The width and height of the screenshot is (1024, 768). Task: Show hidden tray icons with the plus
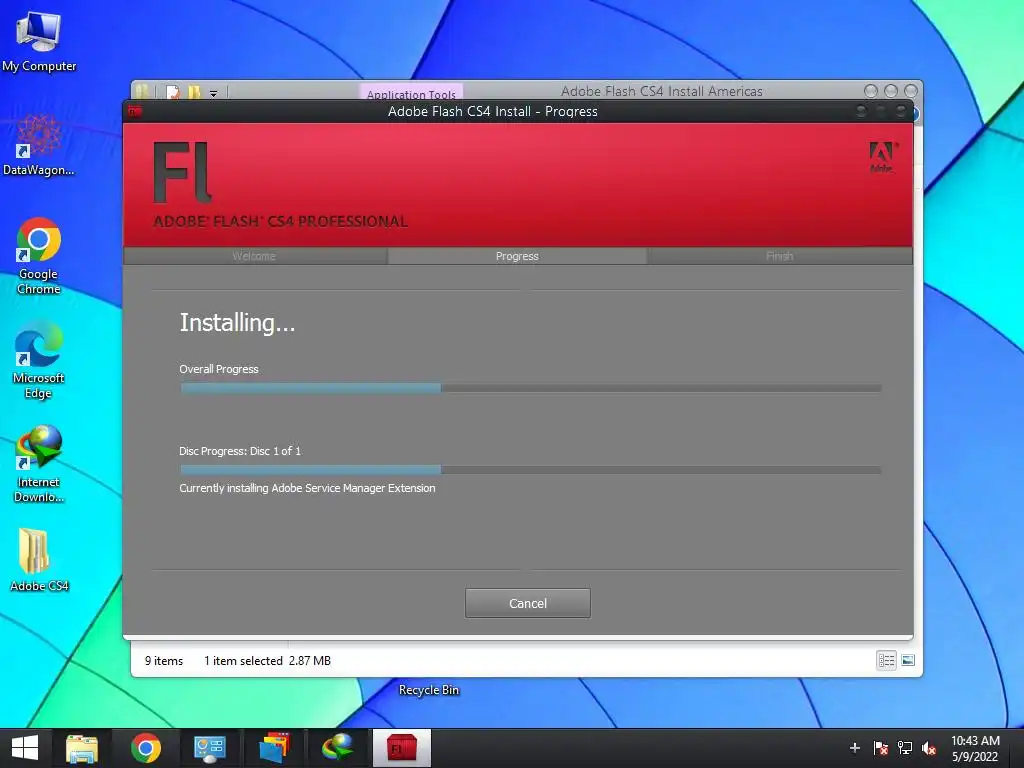(x=854, y=748)
